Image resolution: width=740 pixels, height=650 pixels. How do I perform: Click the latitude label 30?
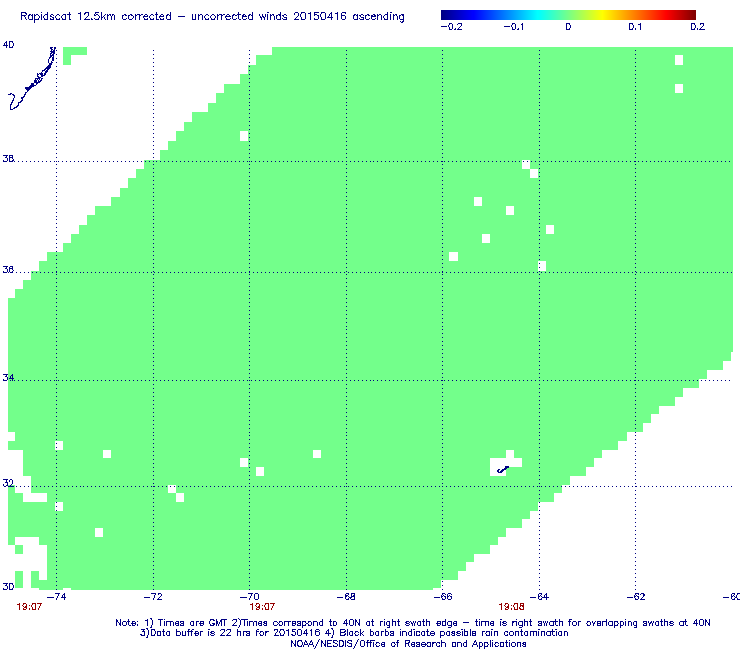[8, 586]
